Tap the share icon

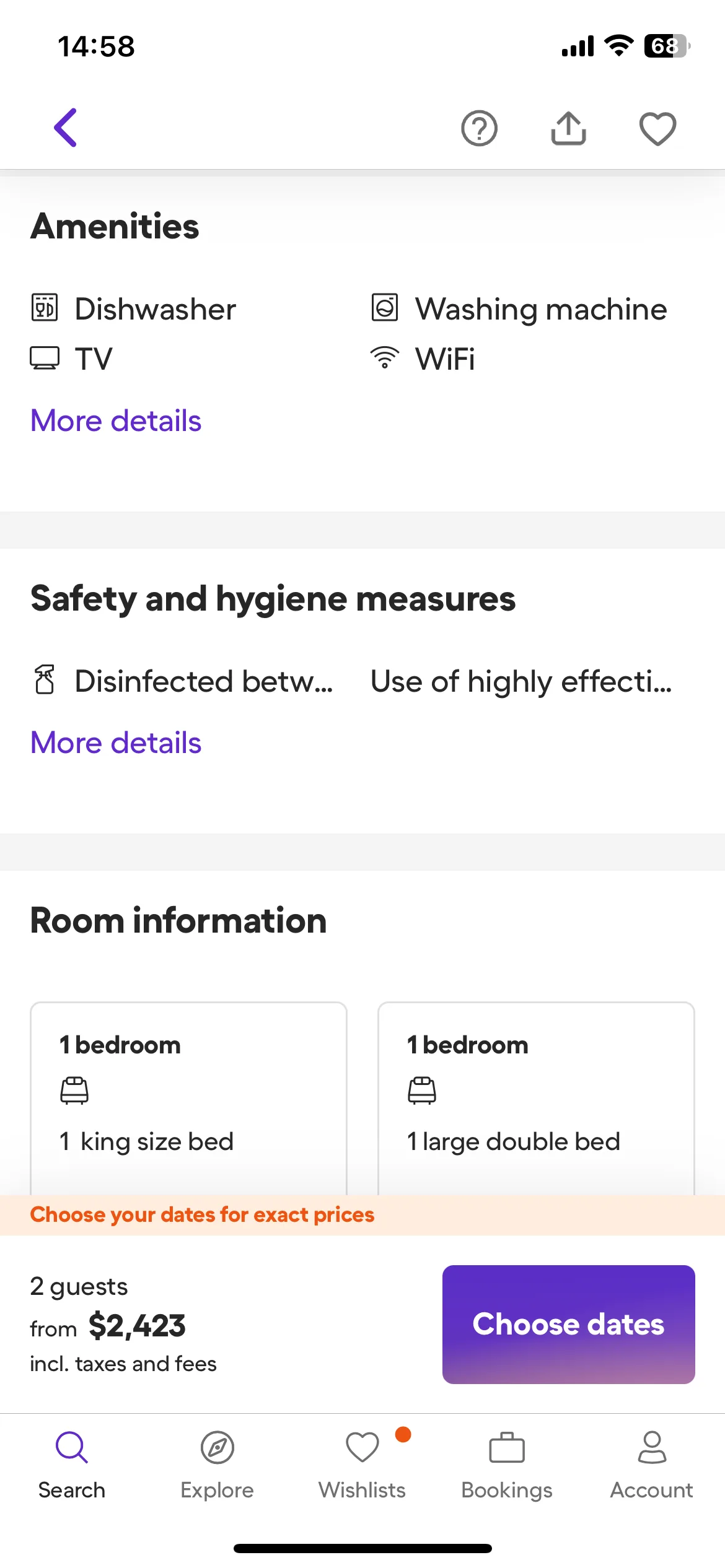click(568, 129)
